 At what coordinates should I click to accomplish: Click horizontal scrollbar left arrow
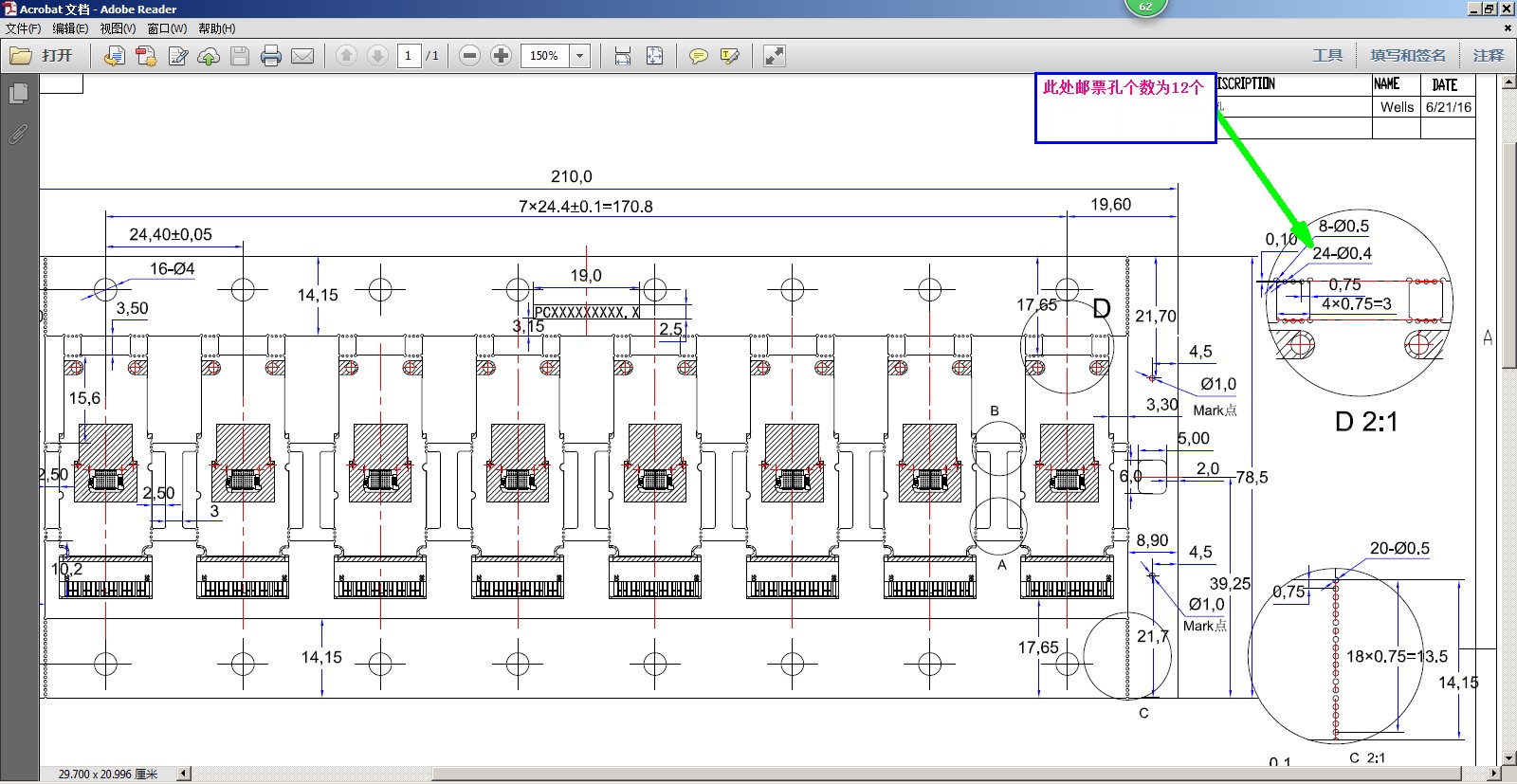pyautogui.click(x=184, y=774)
